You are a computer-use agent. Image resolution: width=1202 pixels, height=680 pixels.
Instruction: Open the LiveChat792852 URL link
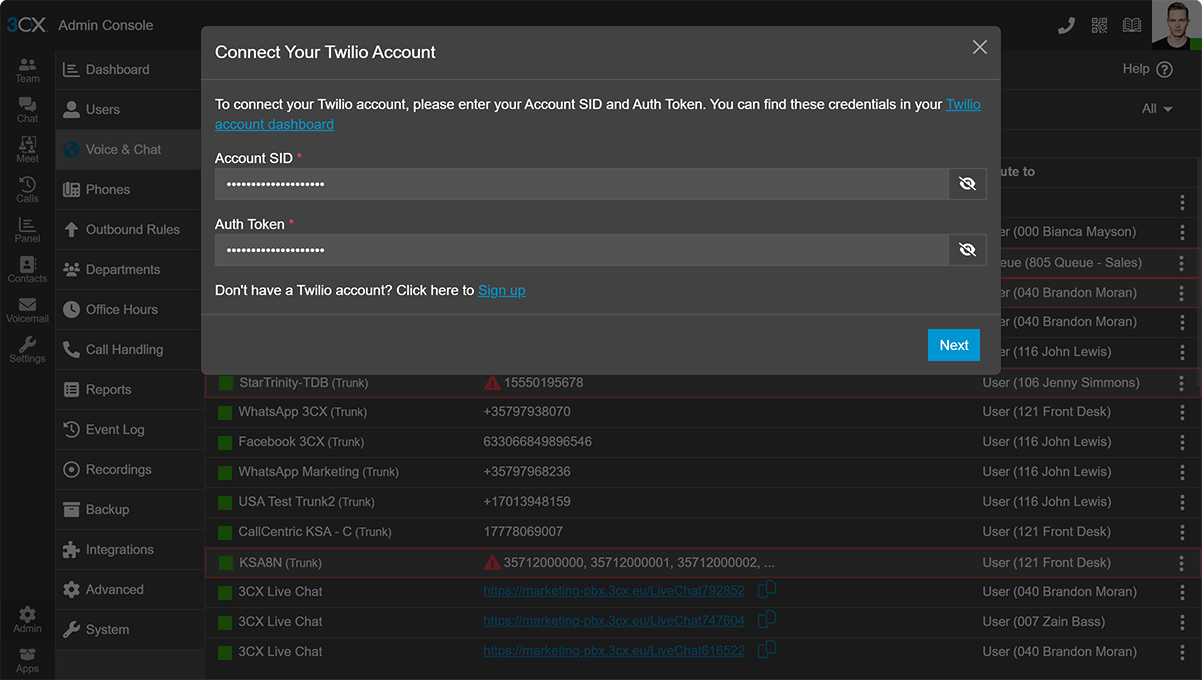click(x=614, y=591)
